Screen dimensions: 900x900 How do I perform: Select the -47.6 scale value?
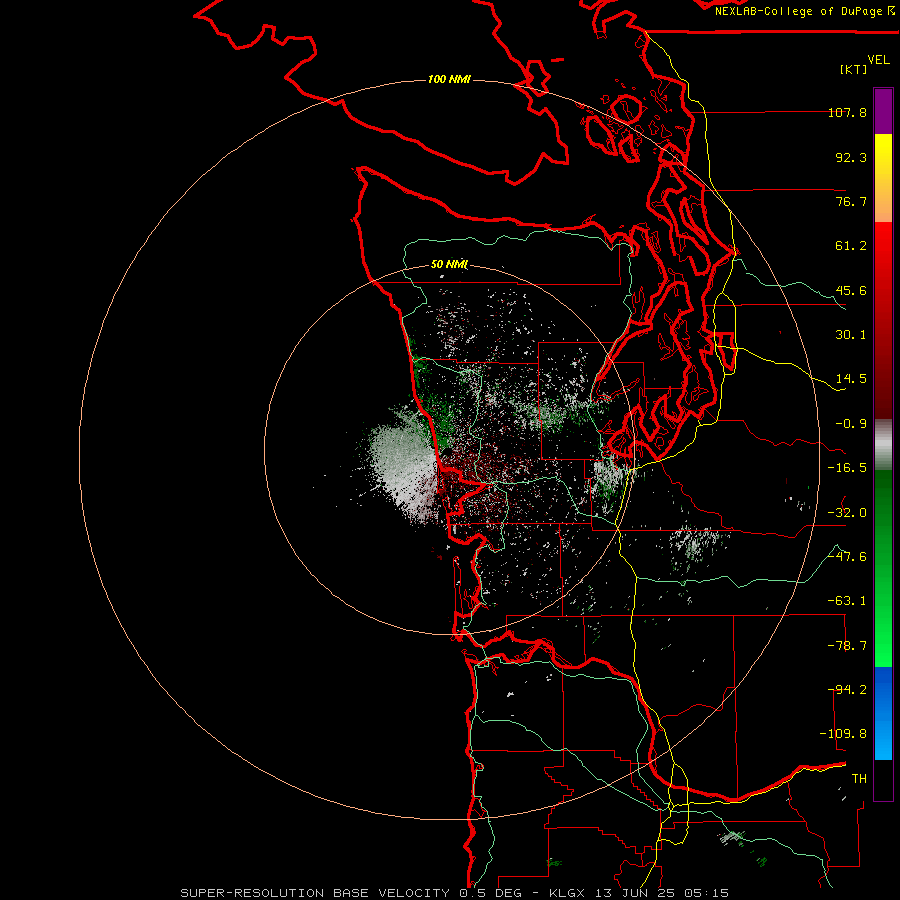tap(847, 557)
